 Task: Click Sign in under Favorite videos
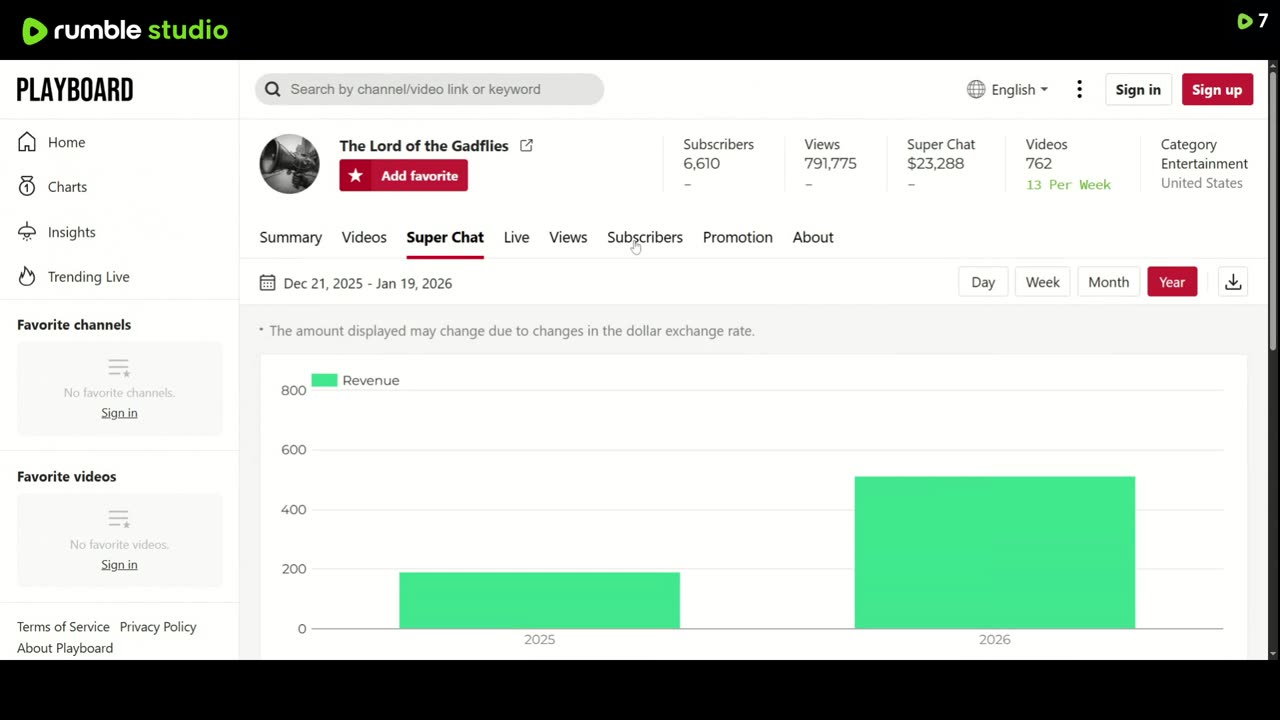[119, 565]
